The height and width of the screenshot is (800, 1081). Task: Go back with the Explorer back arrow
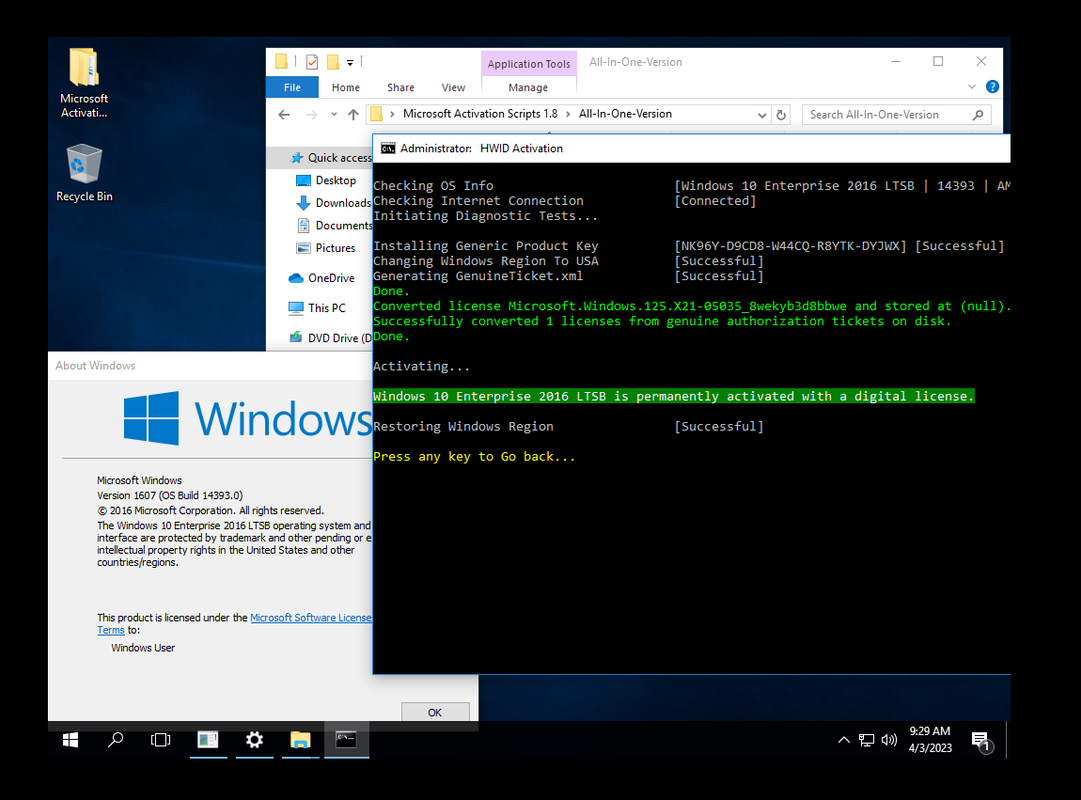pos(284,114)
